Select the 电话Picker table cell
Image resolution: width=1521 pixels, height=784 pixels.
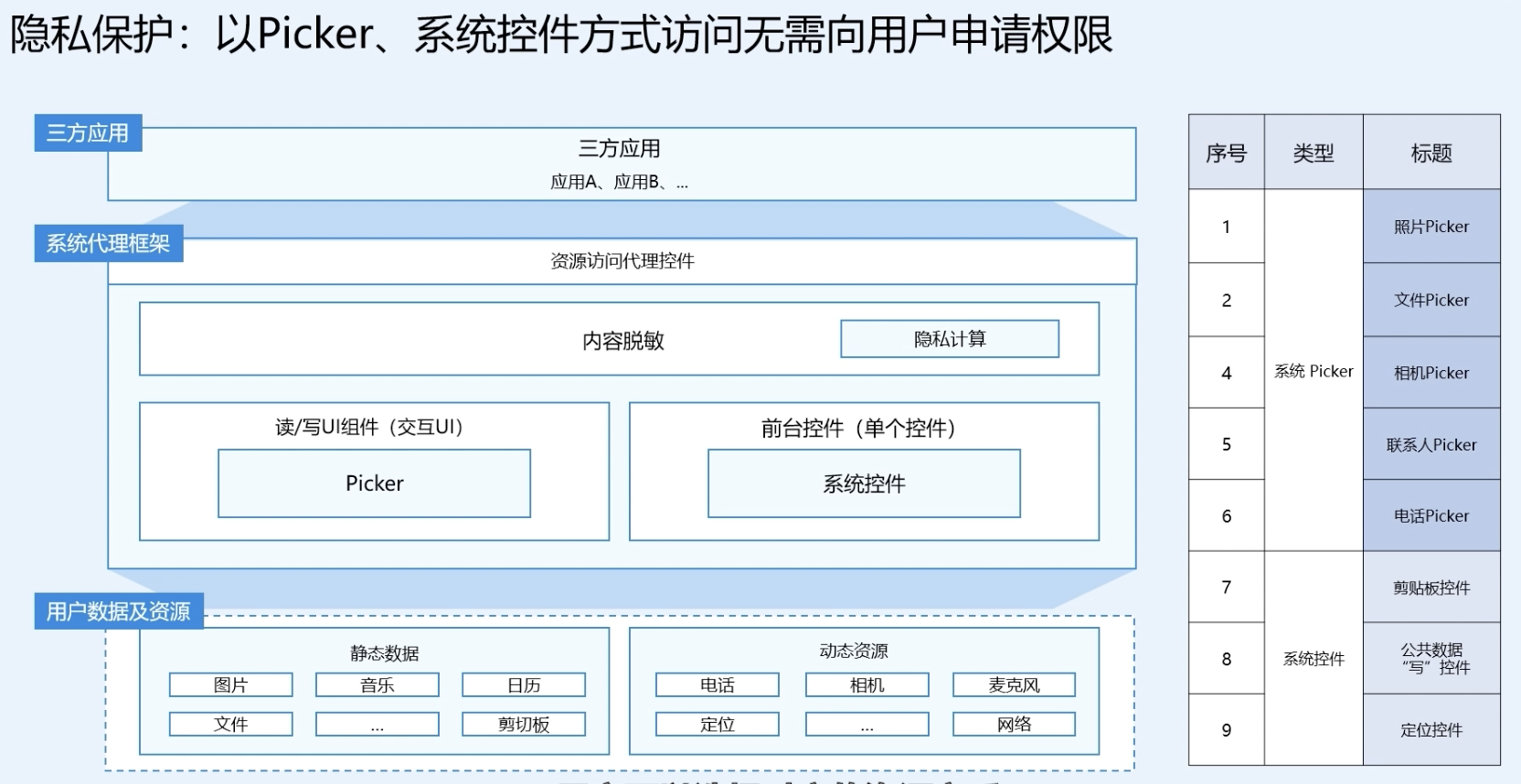(x=1431, y=516)
